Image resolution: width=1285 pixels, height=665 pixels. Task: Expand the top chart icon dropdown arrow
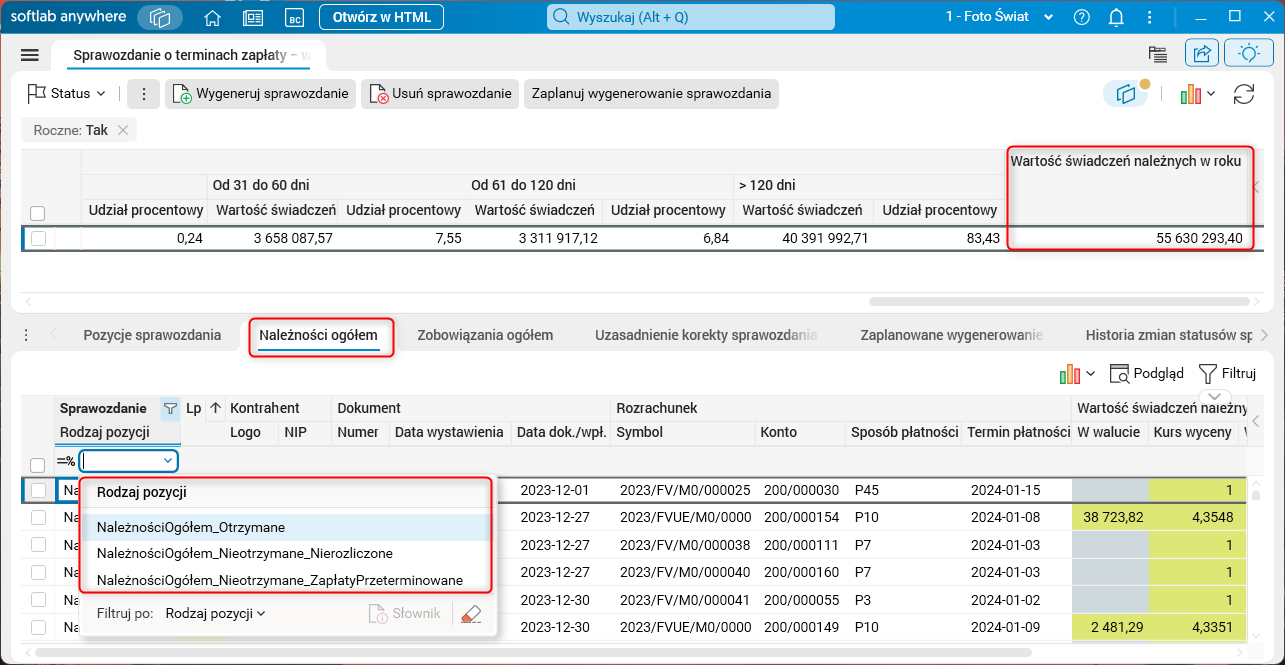click(1210, 94)
